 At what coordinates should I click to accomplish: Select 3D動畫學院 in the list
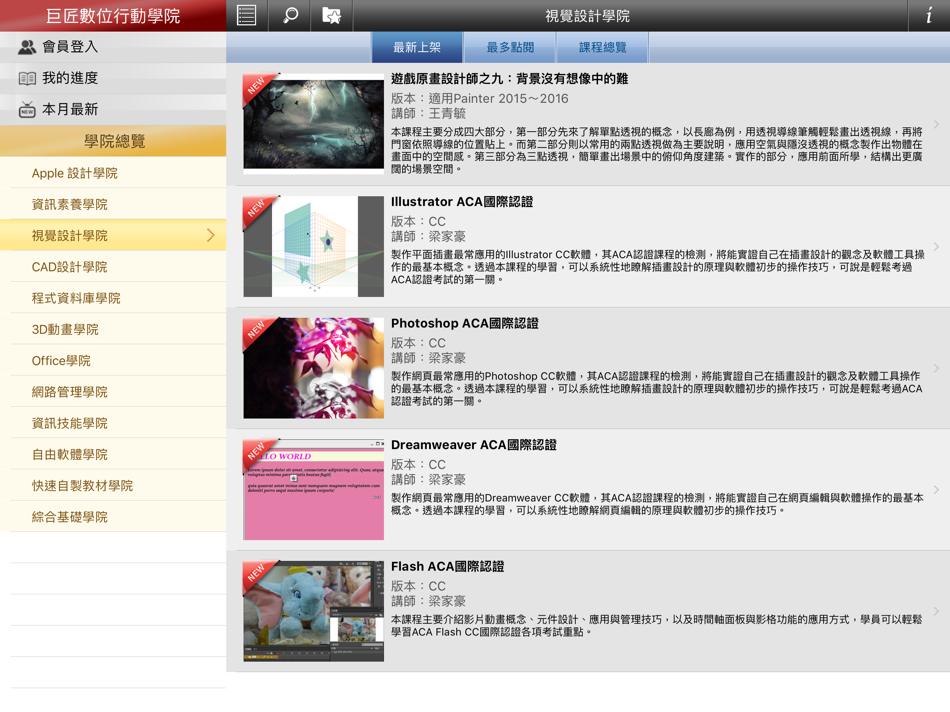(x=113, y=329)
